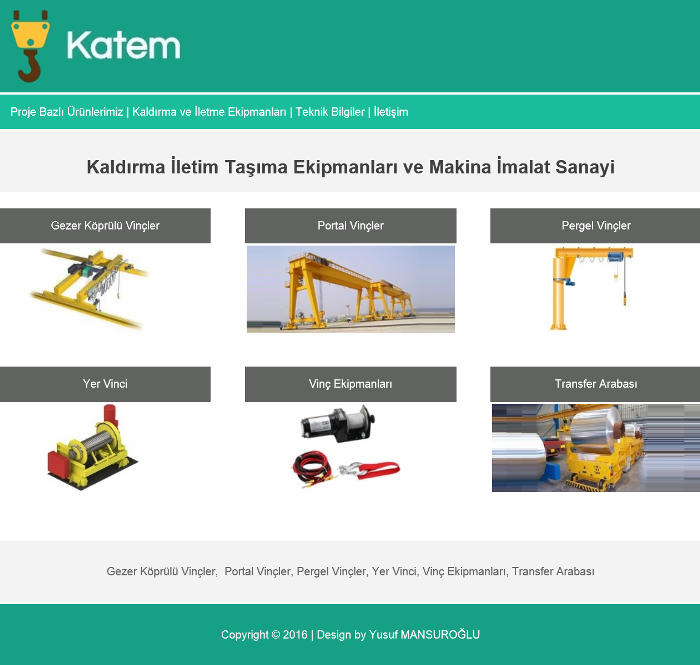
Task: Follow the footer Transfer Arabası link
Action: 553,572
